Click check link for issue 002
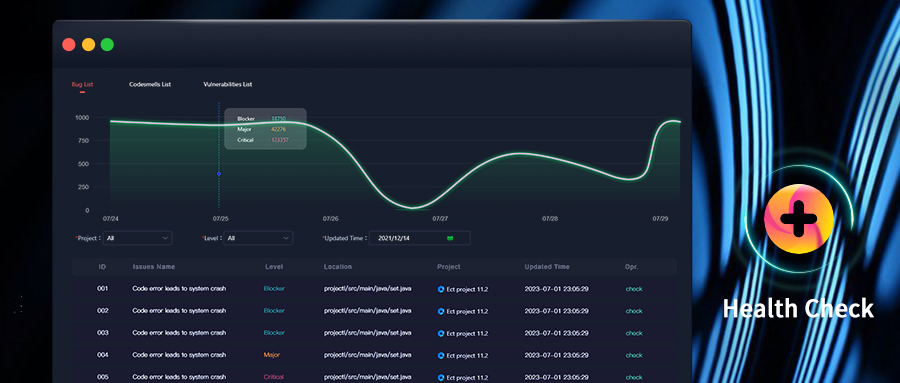Screen dimensions: 900x383 [x=634, y=311]
